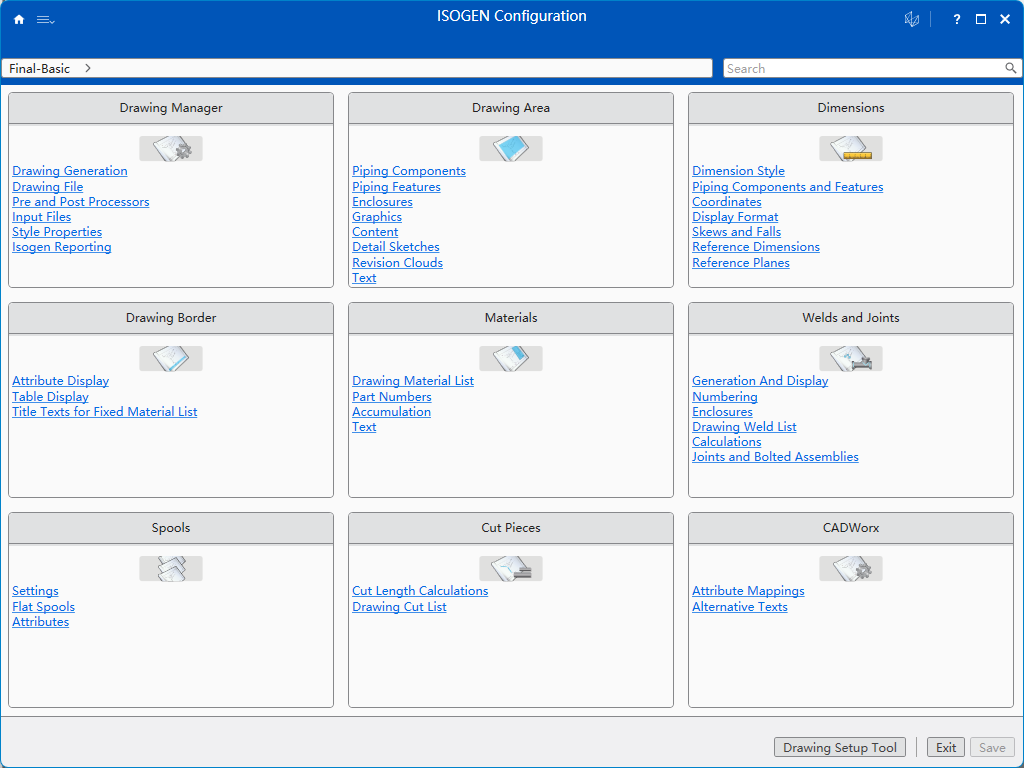The width and height of the screenshot is (1024, 768).
Task: Open the Input Files link
Action: pos(42,217)
